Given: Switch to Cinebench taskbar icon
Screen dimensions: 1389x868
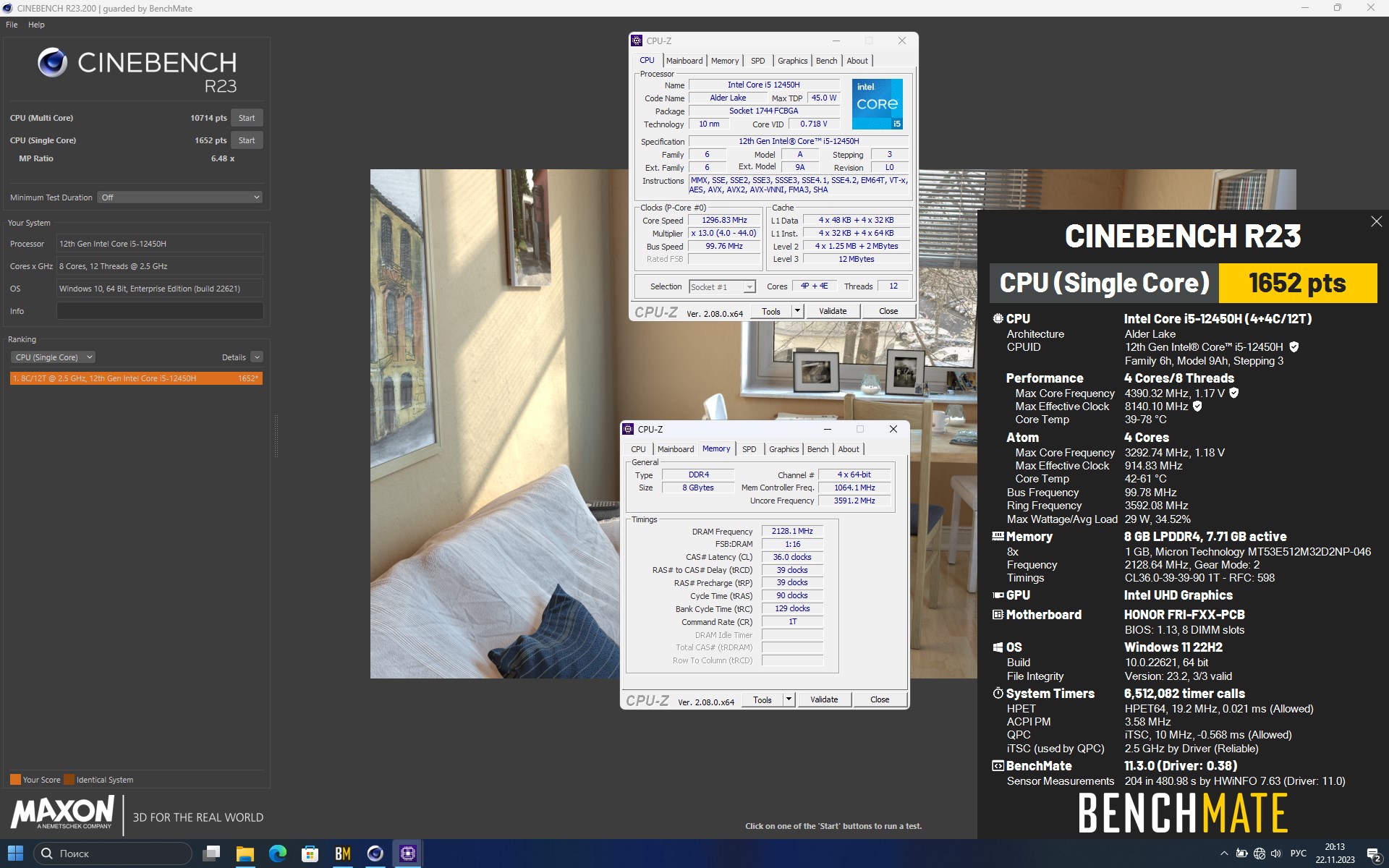Looking at the screenshot, I should tap(375, 854).
